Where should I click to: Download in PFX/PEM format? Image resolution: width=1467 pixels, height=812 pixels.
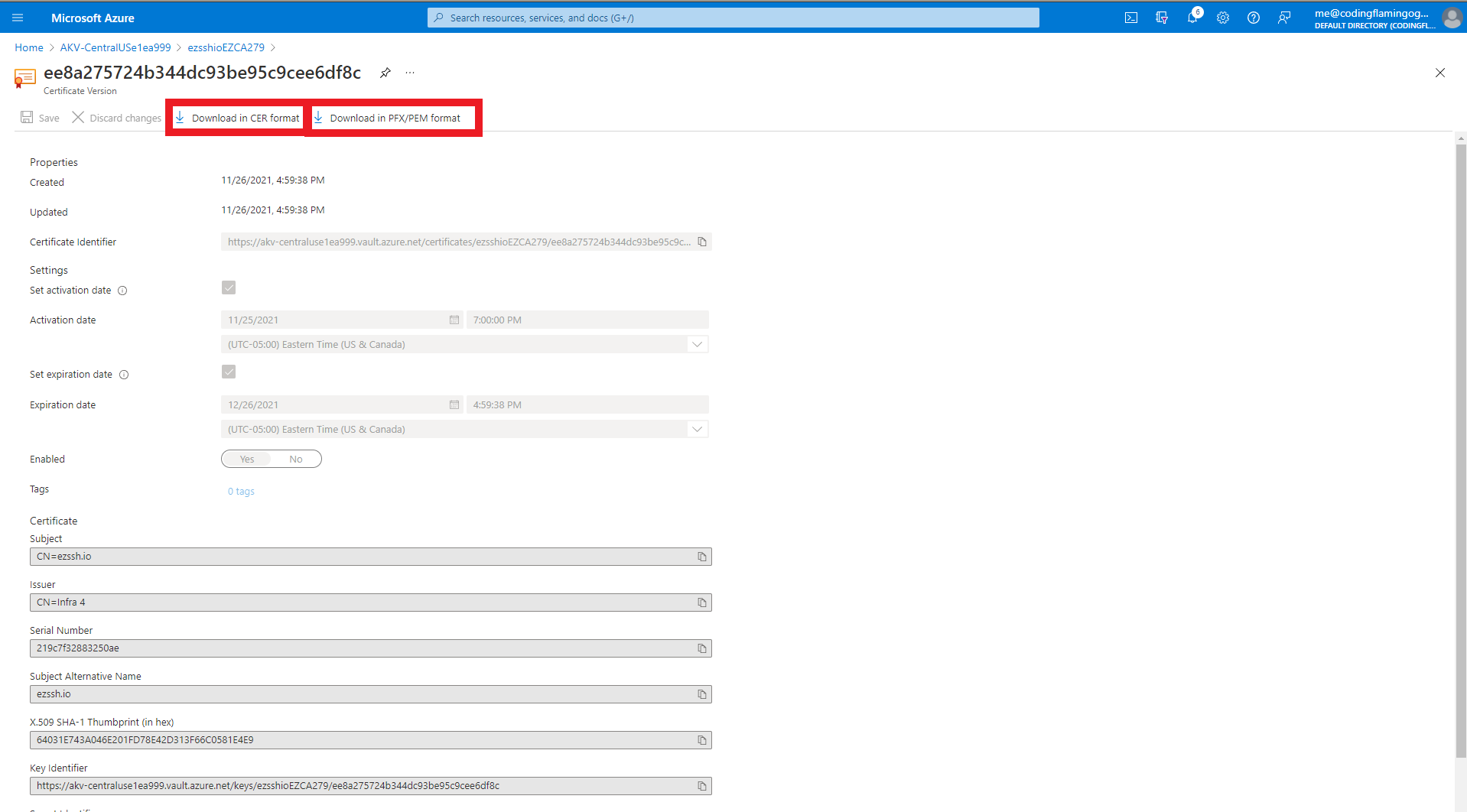tap(387, 118)
